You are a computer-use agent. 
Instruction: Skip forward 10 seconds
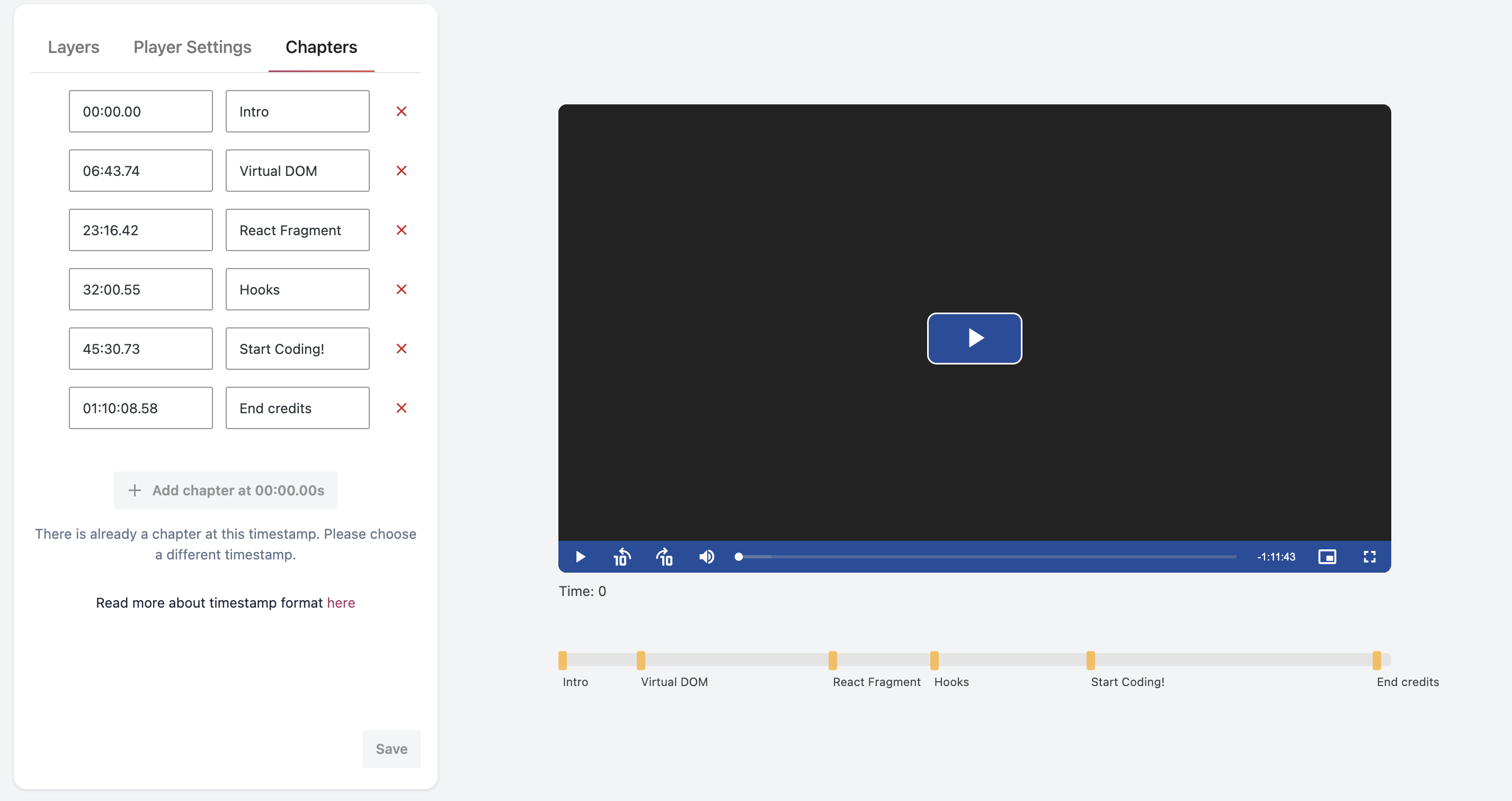(664, 556)
